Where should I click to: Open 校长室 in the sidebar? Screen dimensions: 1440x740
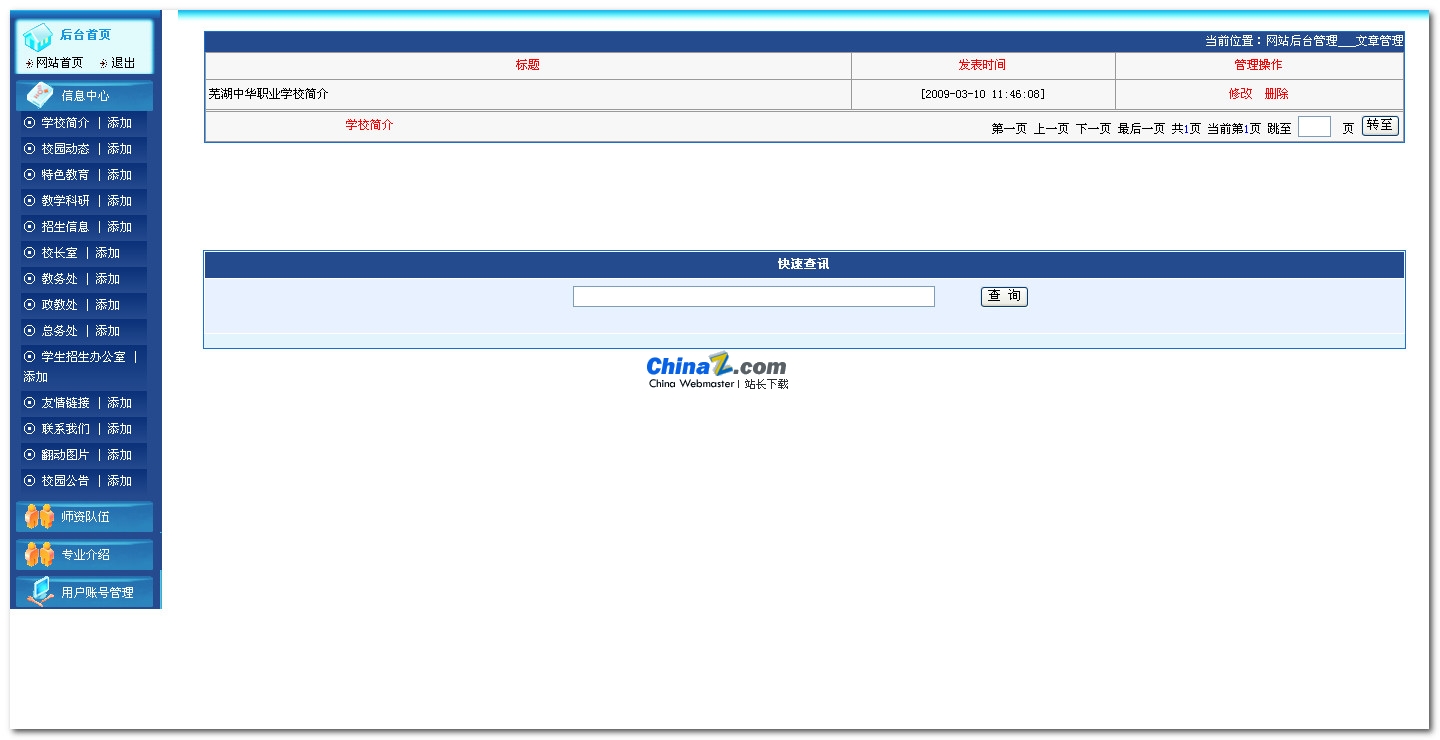[x=59, y=253]
